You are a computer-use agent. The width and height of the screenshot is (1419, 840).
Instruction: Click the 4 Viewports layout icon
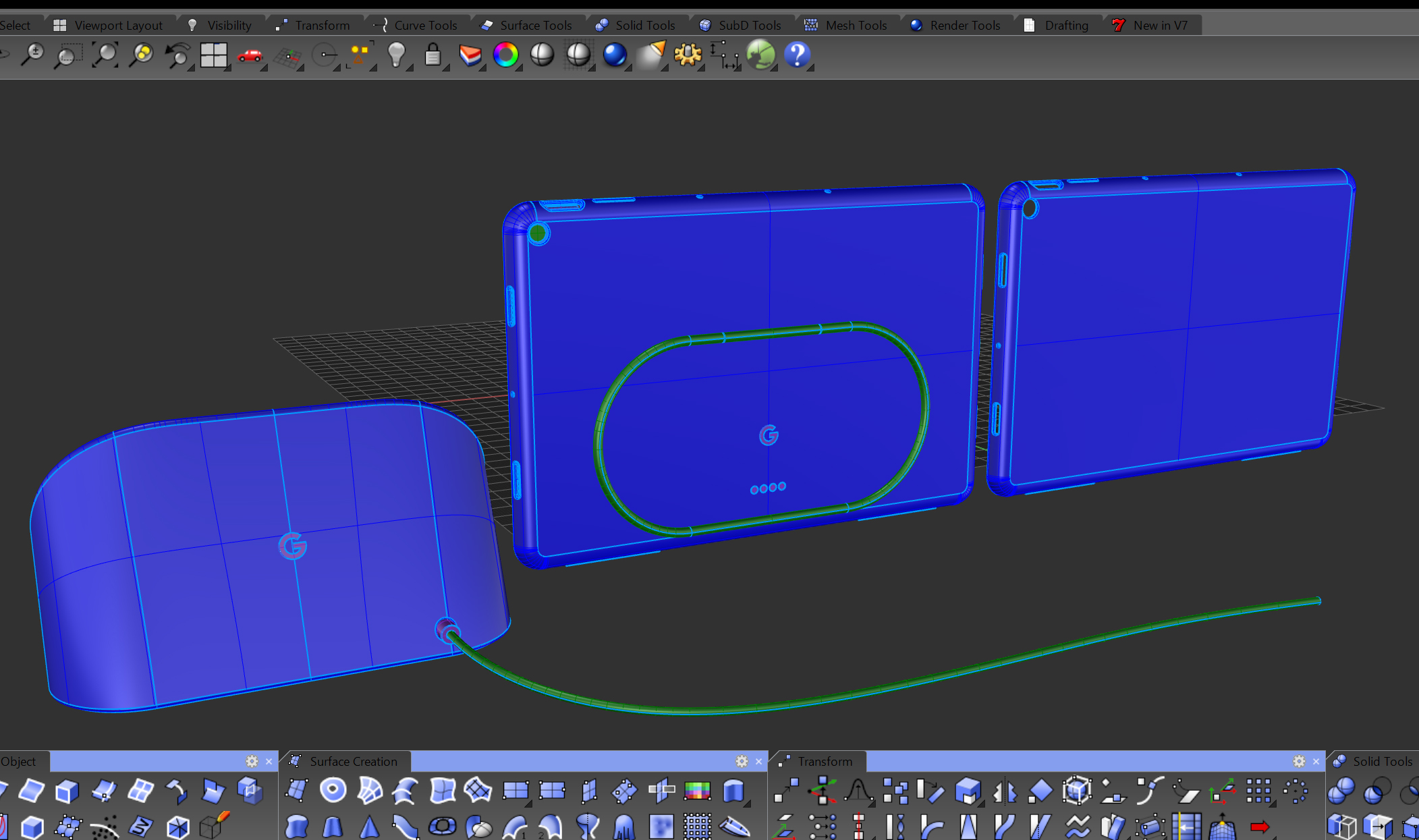213,55
